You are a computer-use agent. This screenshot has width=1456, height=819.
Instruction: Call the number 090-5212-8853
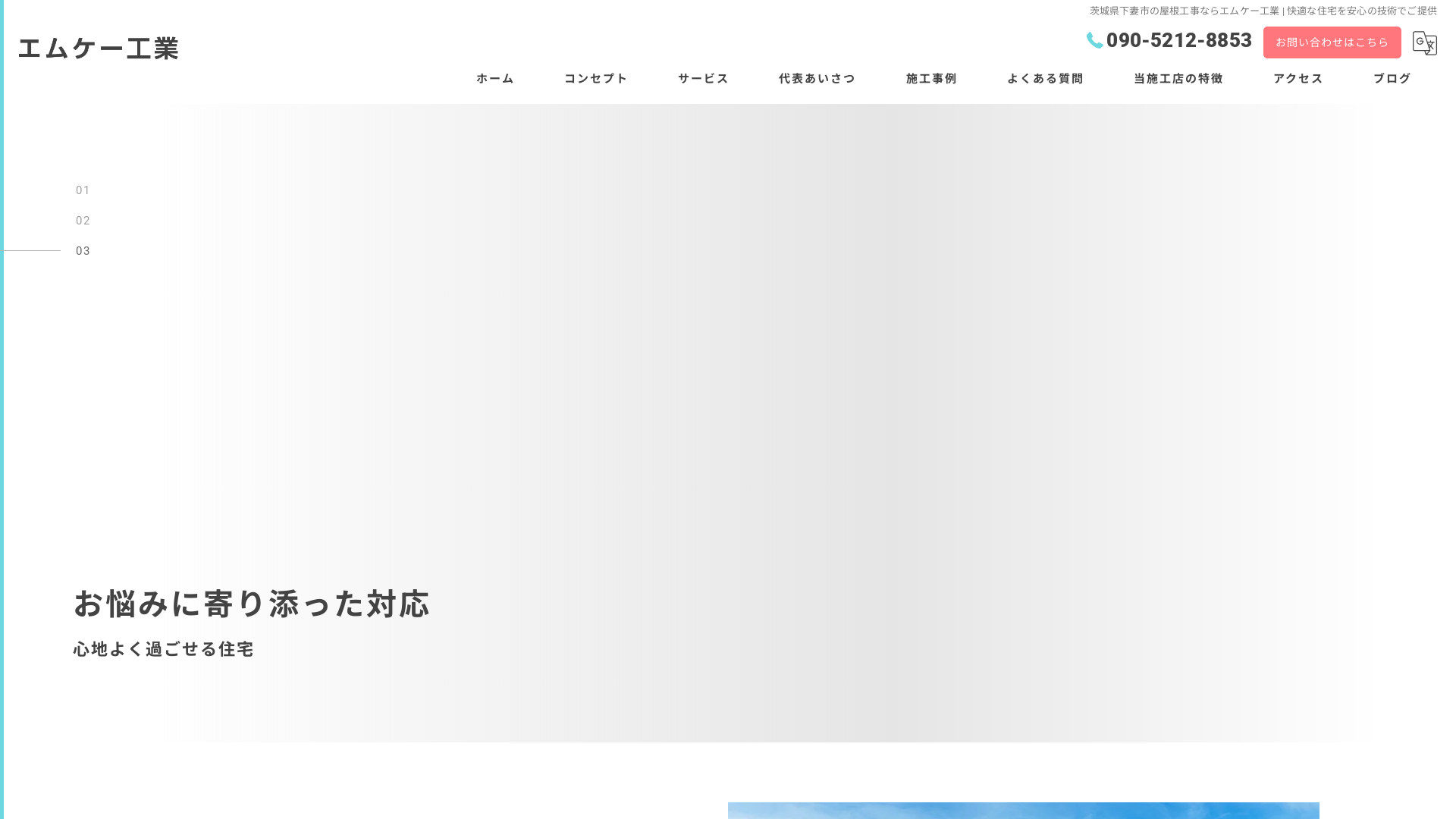(1178, 40)
